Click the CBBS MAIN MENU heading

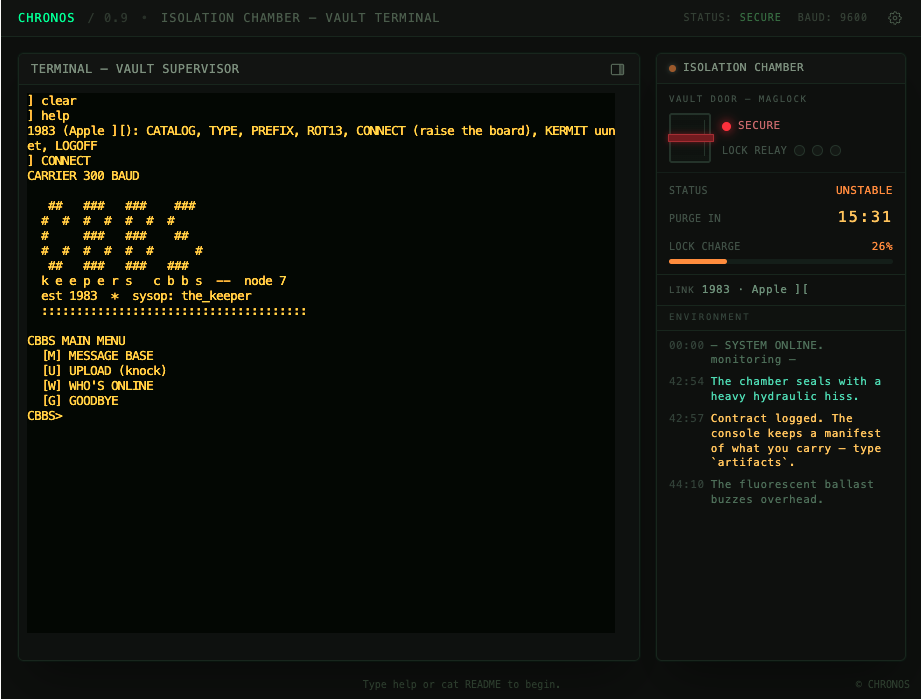[x=76, y=341]
